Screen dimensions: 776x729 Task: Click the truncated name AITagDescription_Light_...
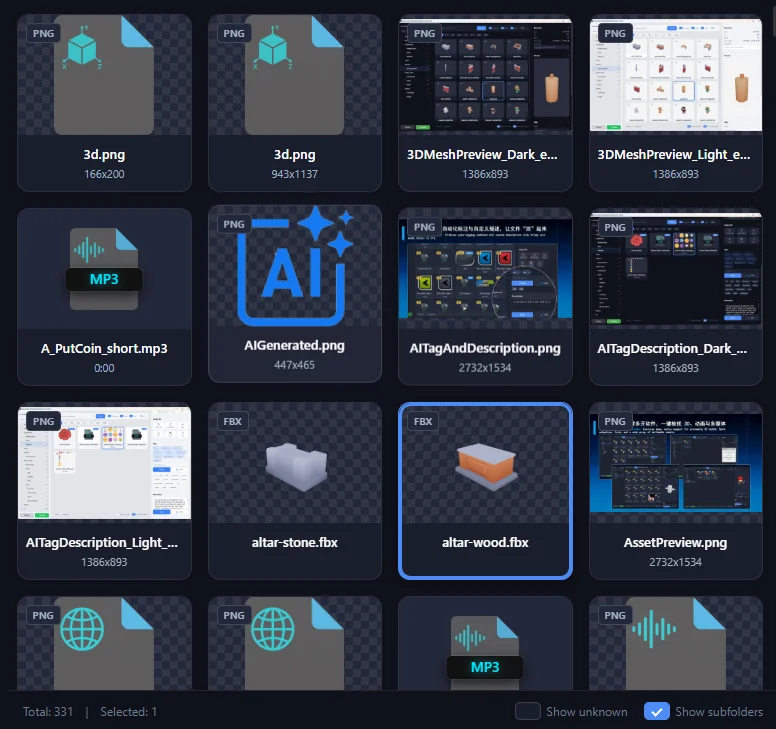click(102, 542)
